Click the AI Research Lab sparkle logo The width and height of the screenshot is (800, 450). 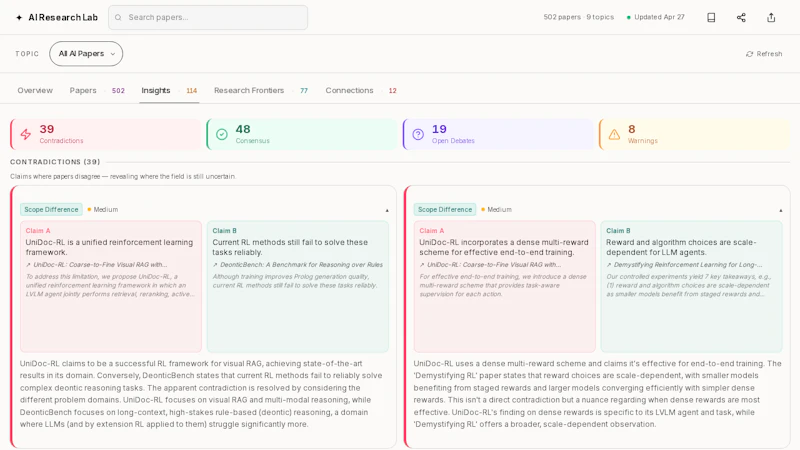pos(19,17)
